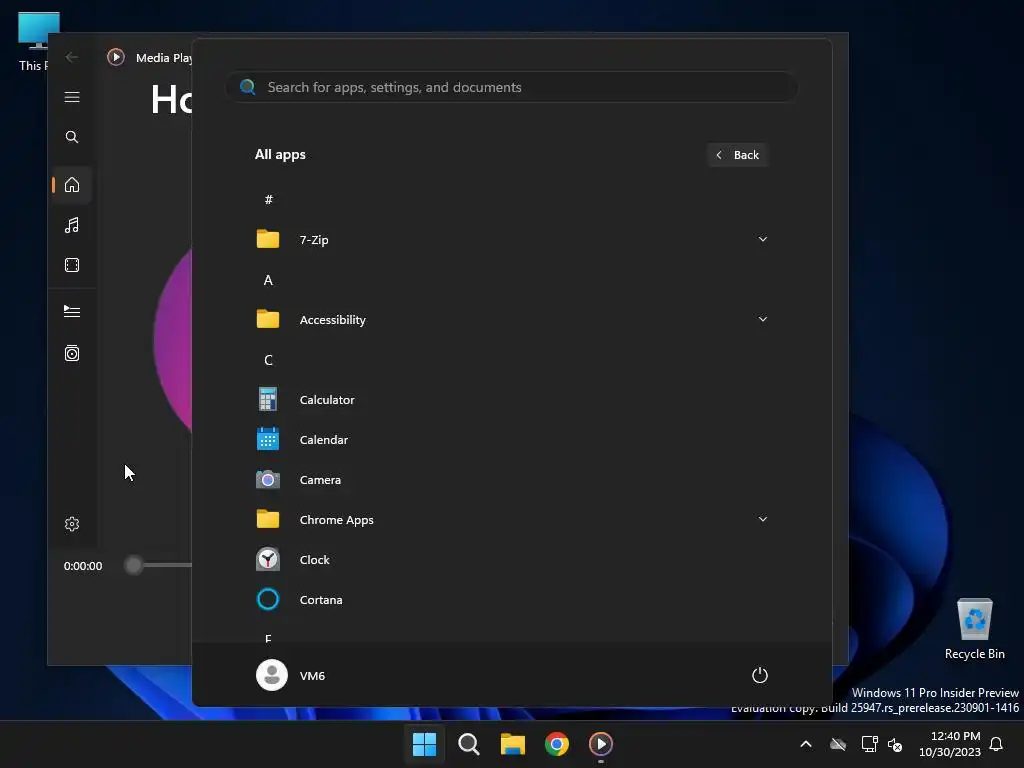
Task: Jump to letter A section header
Action: [x=268, y=280]
